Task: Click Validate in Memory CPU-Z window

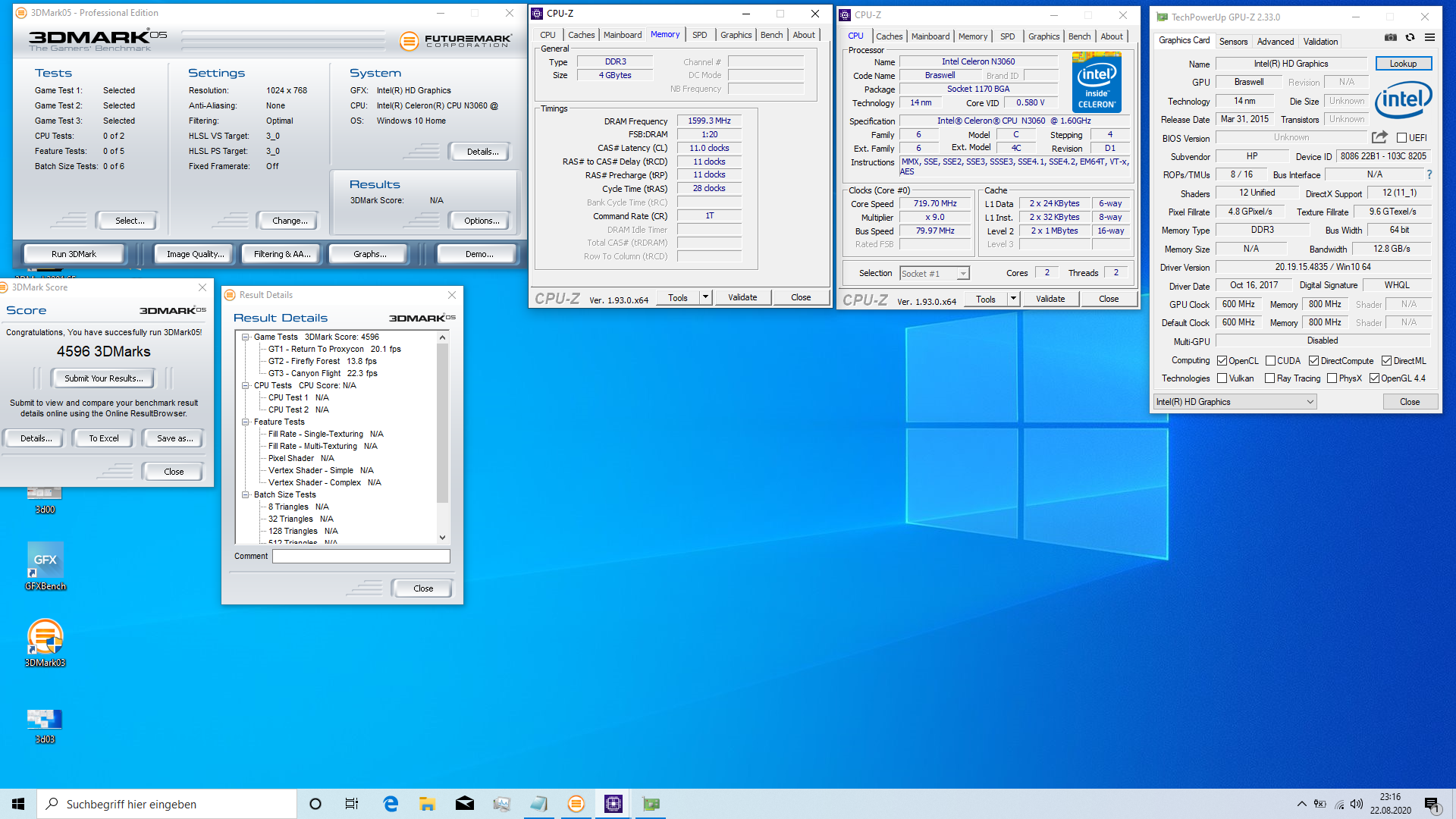Action: coord(742,297)
